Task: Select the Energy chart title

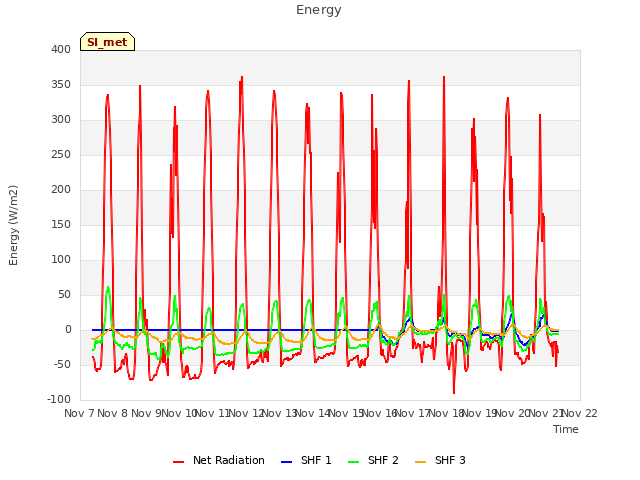Action: coord(319,10)
